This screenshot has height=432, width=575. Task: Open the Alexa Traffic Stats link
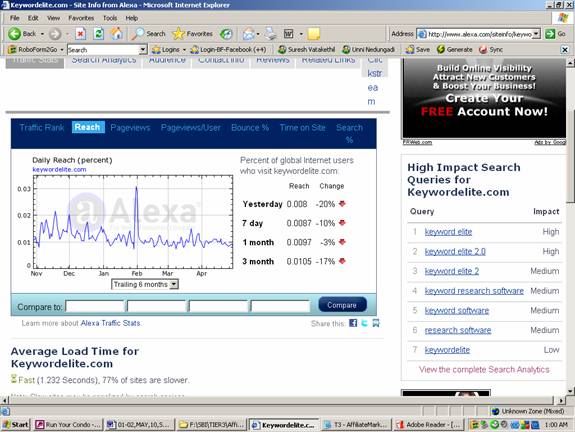pos(110,323)
